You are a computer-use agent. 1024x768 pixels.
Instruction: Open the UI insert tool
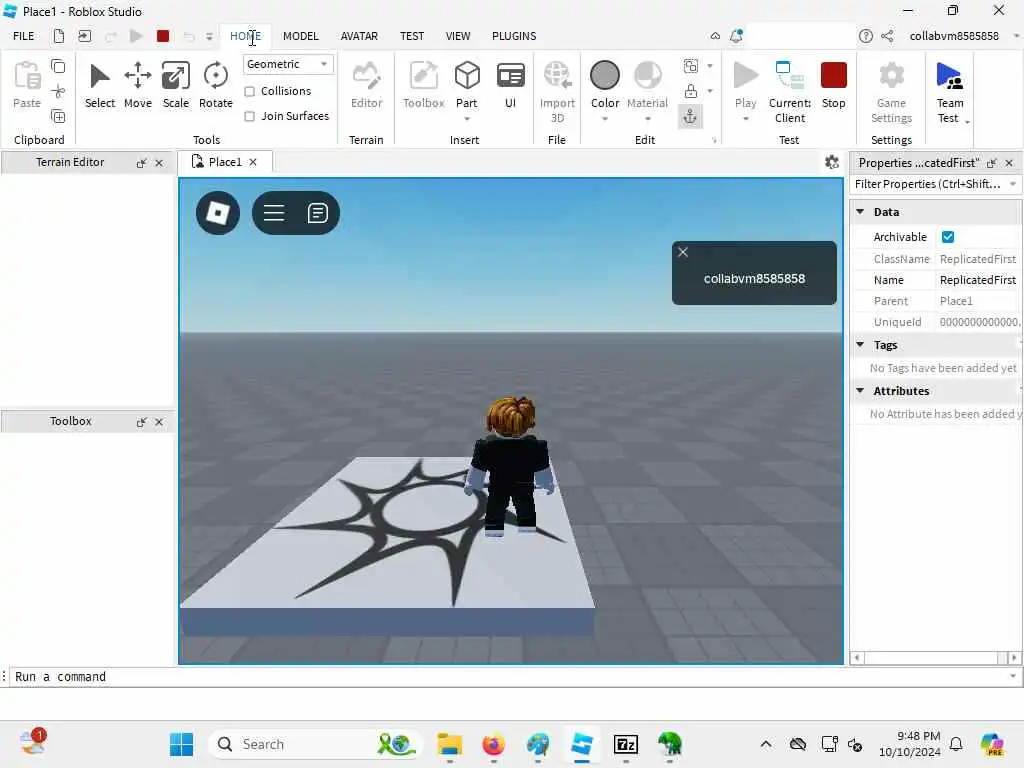510,85
